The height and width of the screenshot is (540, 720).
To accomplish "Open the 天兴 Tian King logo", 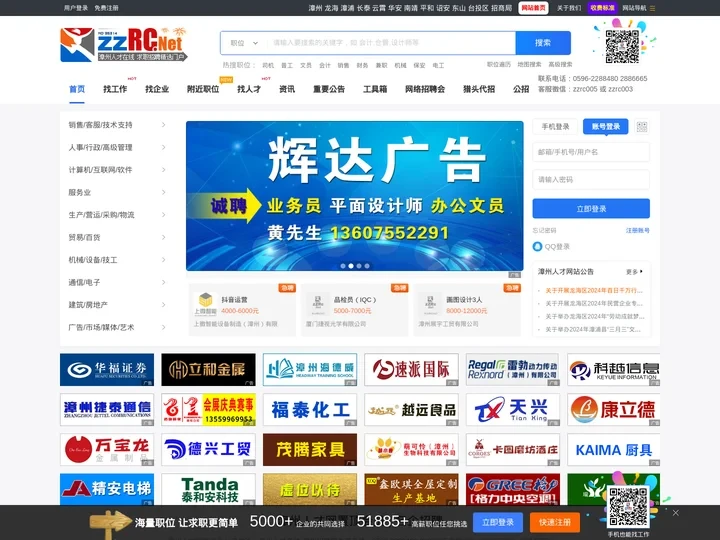I will point(513,410).
